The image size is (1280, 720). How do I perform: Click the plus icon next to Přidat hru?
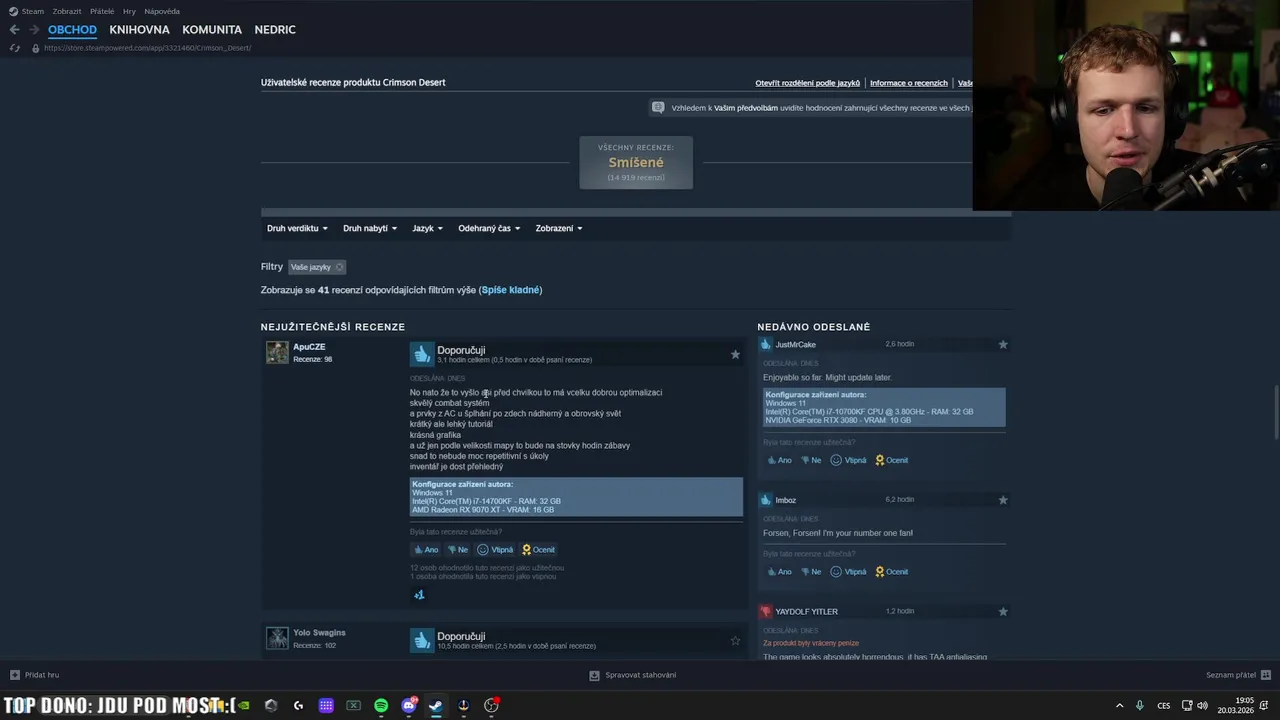click(x=14, y=675)
